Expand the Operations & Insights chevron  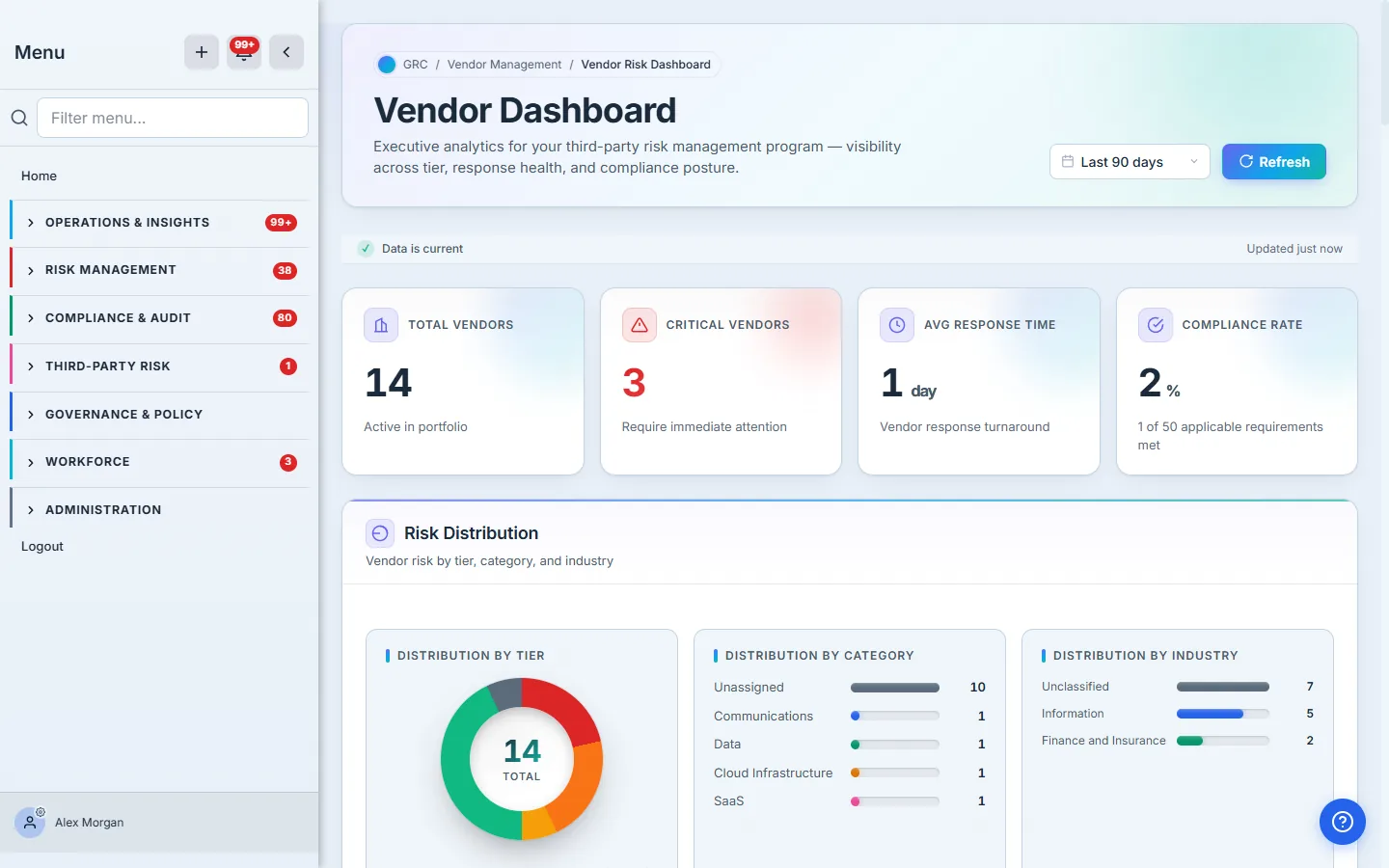[x=31, y=223]
